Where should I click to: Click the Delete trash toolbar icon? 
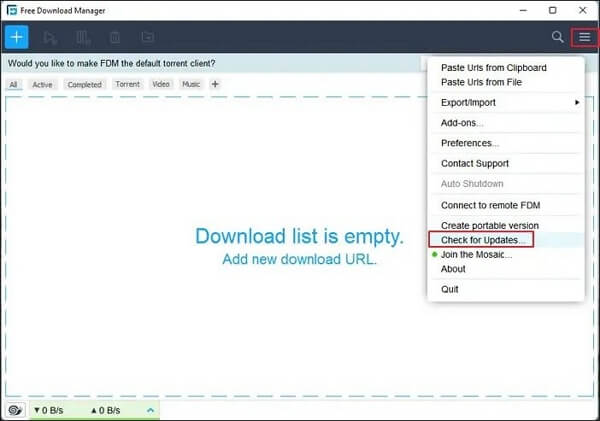pyautogui.click(x=115, y=37)
